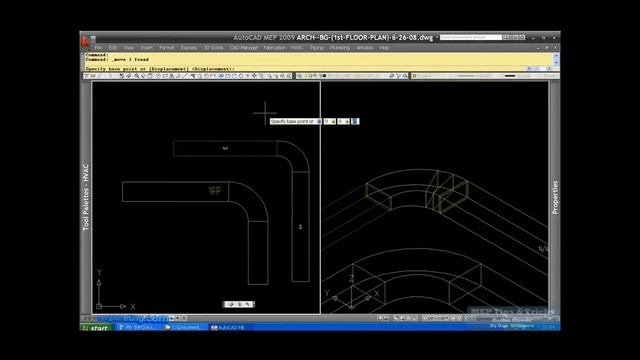Click the magnifier zoom icon in the standard toolbar

137,76
